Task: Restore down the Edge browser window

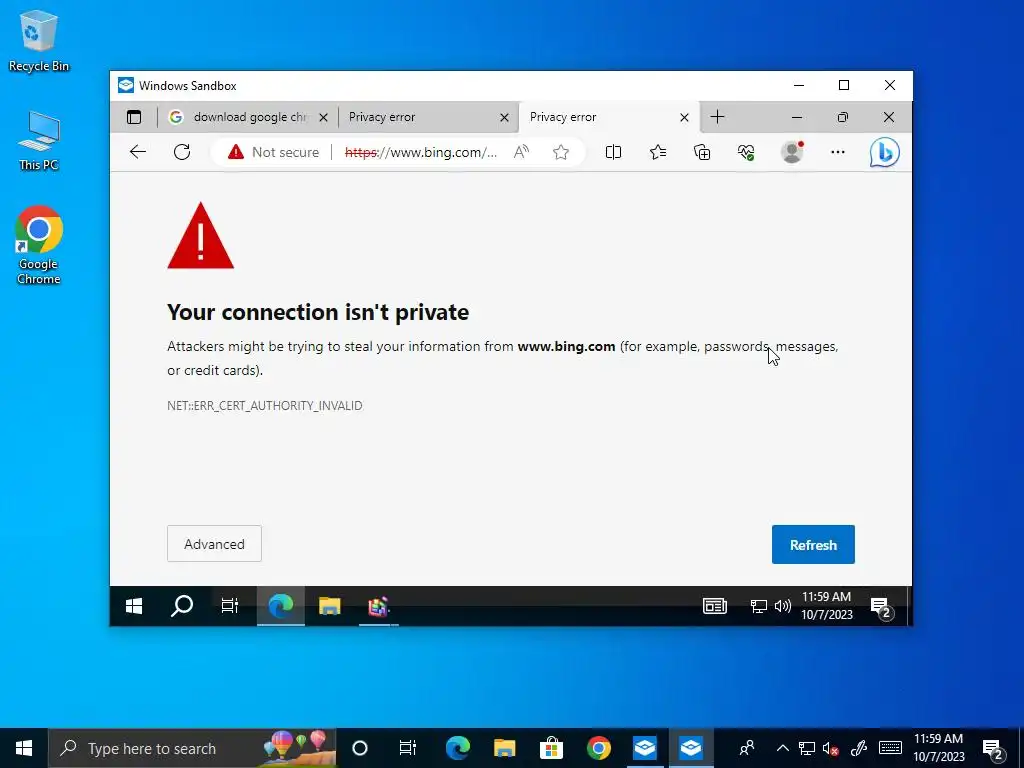Action: 842,117
